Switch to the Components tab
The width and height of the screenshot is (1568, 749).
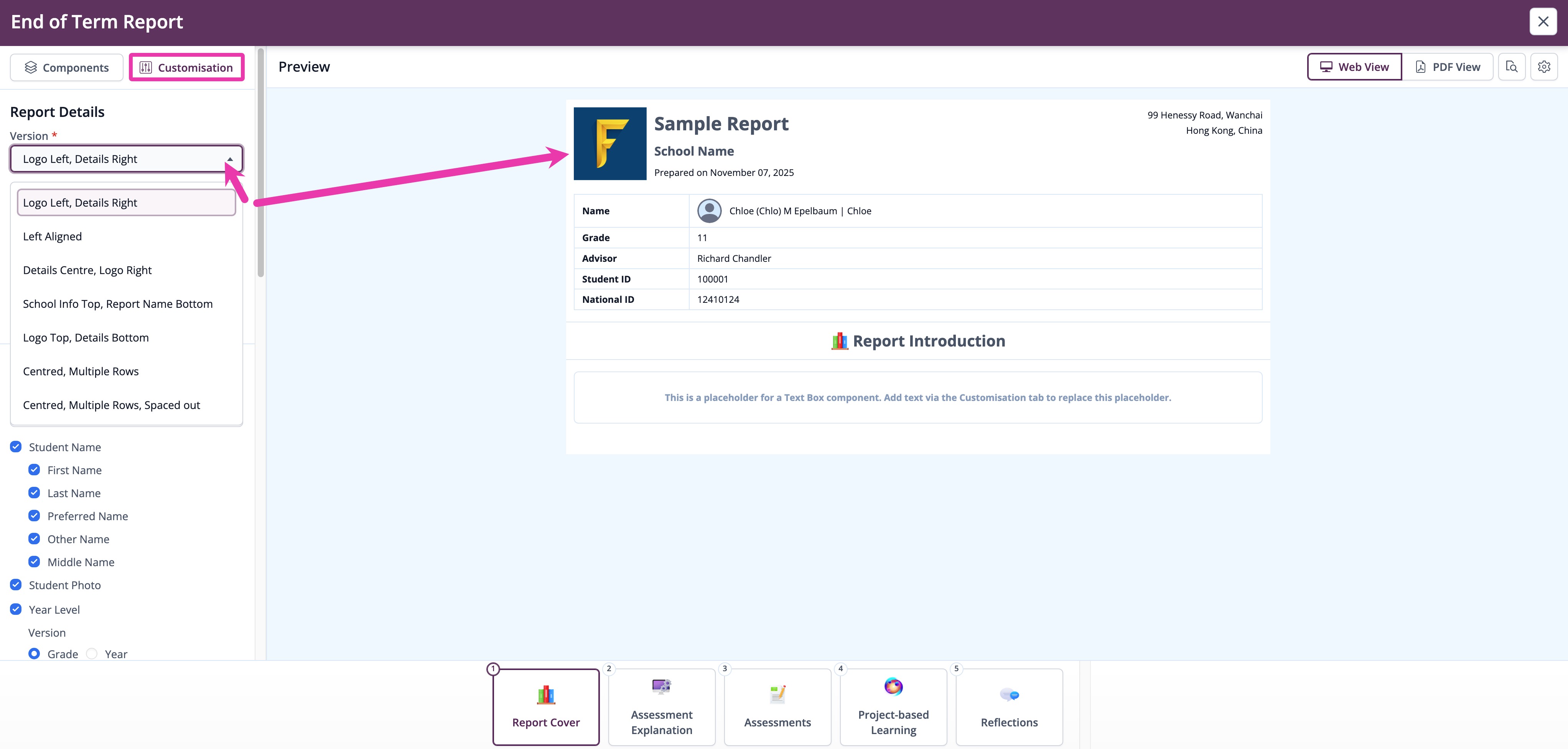click(66, 67)
